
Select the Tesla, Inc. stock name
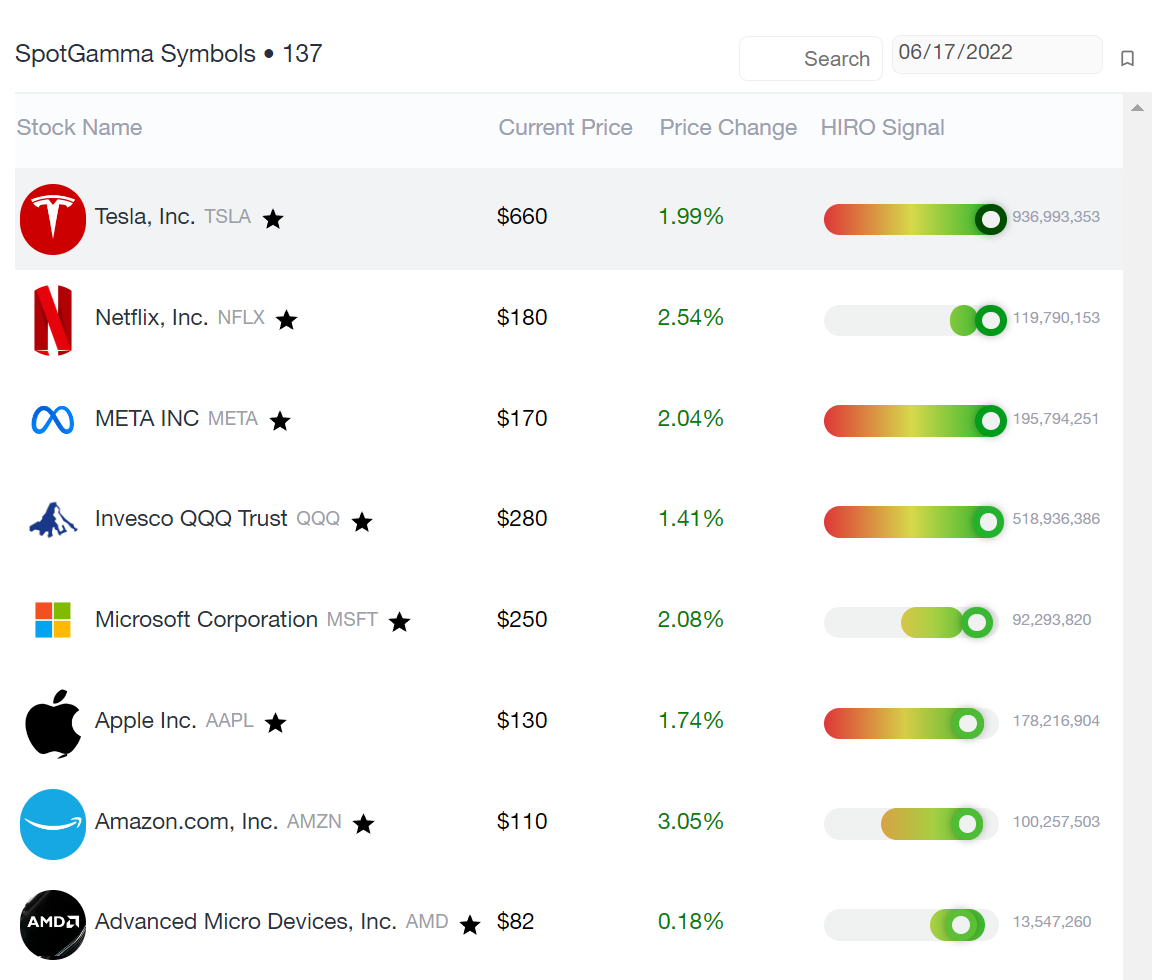point(145,216)
